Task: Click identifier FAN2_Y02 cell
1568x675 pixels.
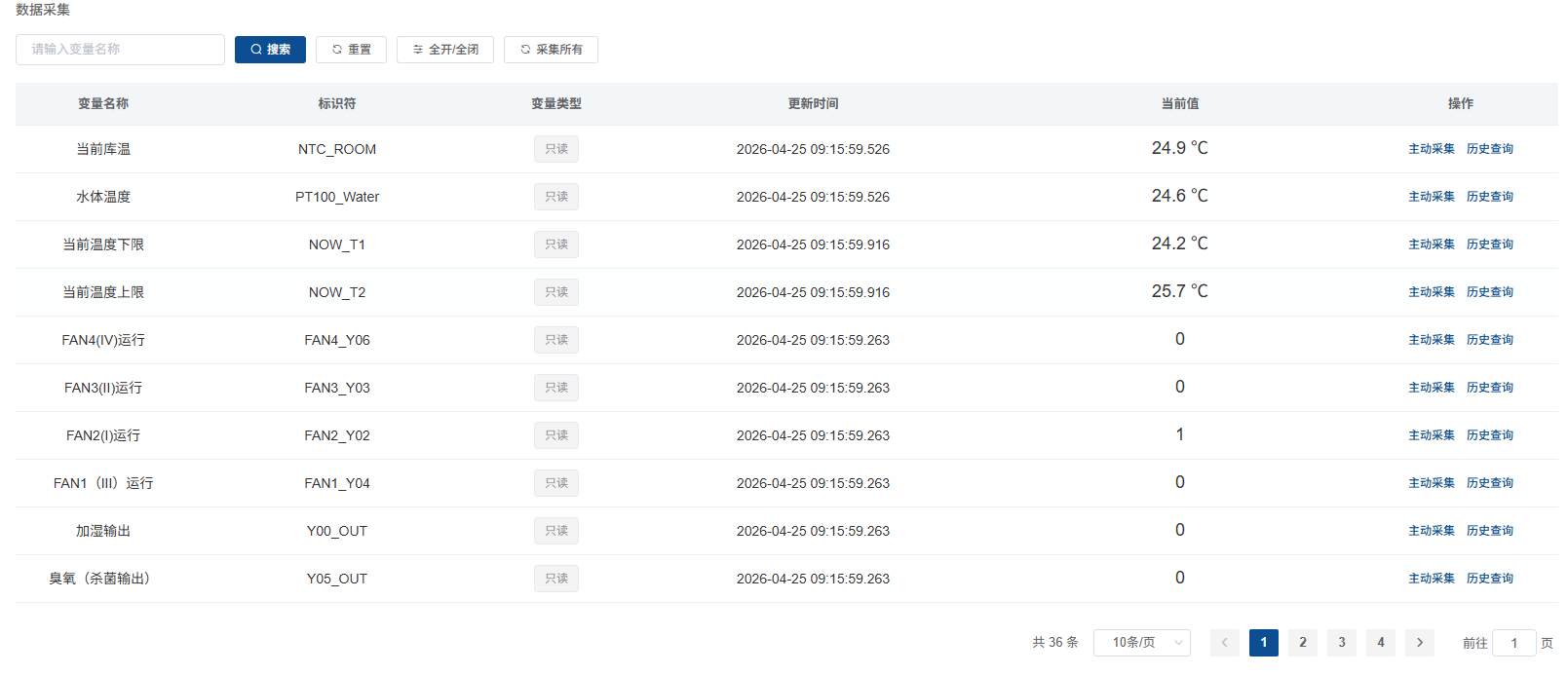Action: 337,435
